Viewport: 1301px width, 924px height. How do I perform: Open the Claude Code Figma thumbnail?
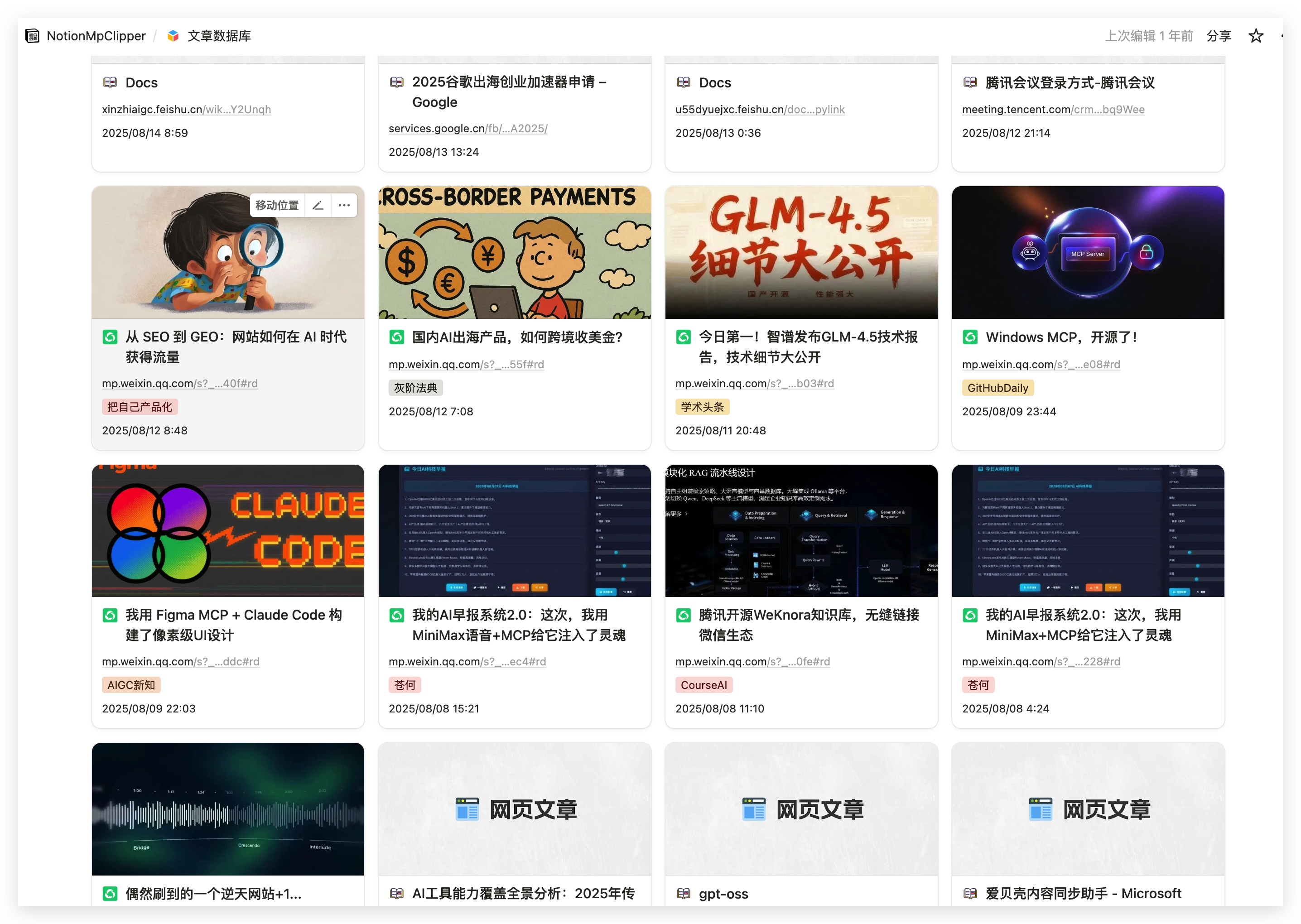pos(227,530)
